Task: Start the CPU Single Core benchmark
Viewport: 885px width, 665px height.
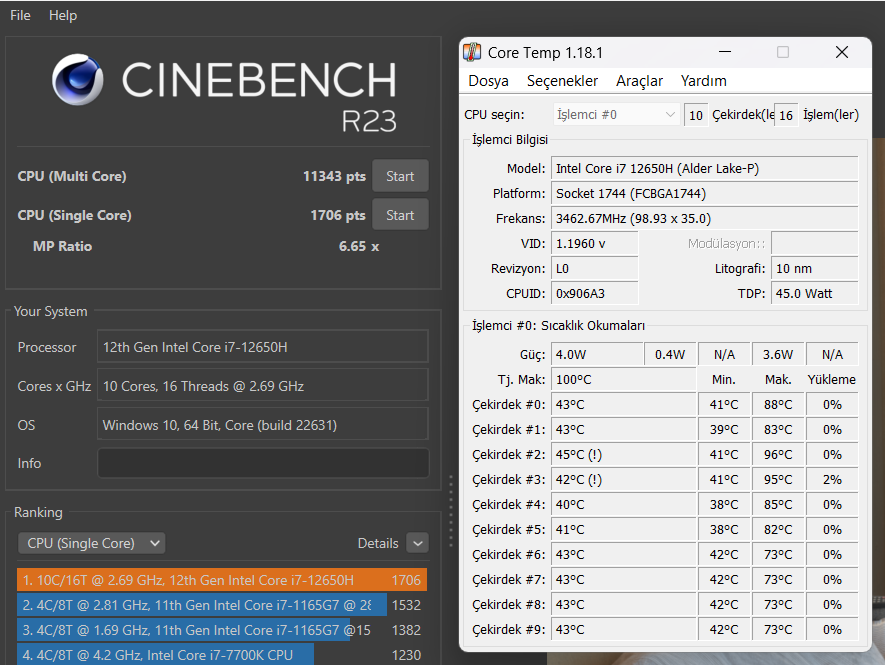Action: tap(400, 215)
